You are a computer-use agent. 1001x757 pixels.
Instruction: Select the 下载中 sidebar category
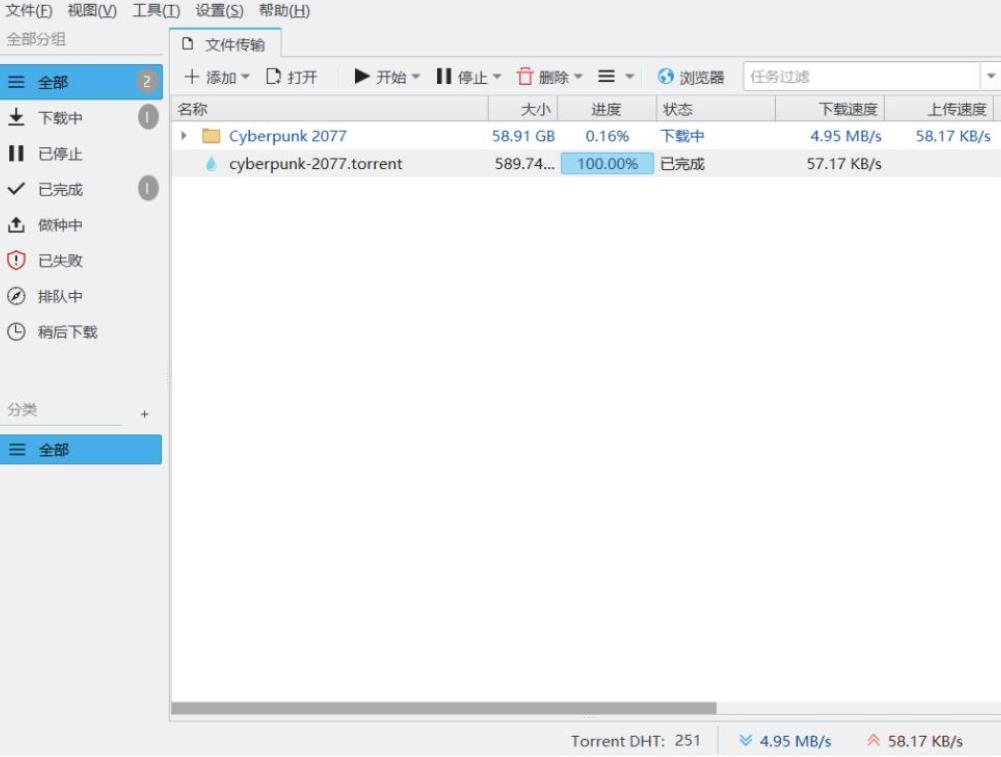pyautogui.click(x=81, y=117)
